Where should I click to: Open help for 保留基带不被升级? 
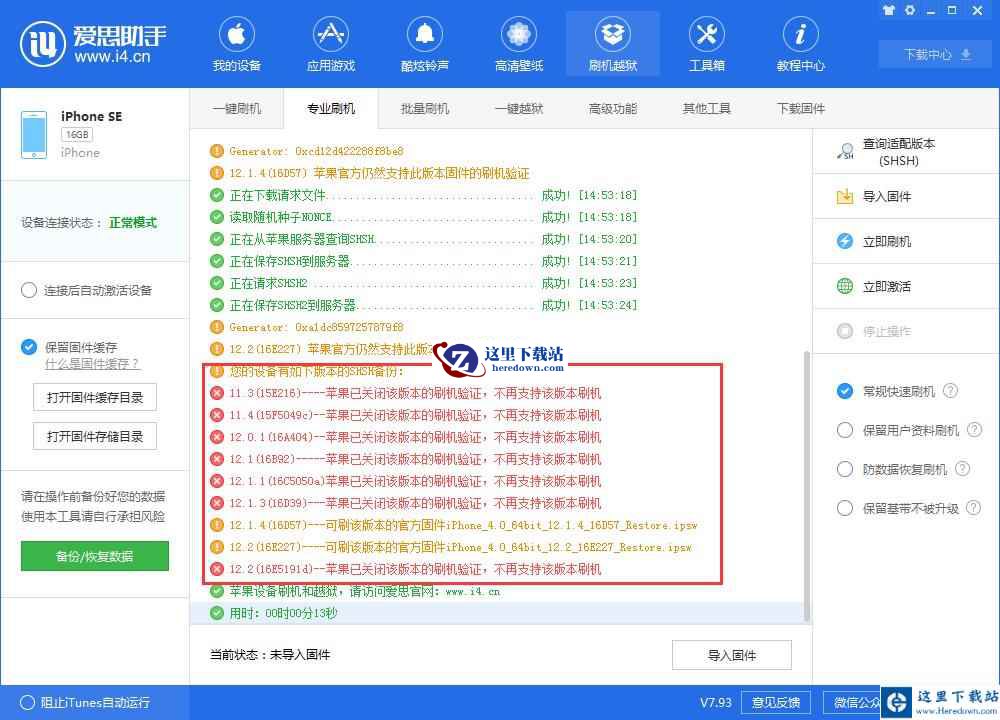[974, 508]
